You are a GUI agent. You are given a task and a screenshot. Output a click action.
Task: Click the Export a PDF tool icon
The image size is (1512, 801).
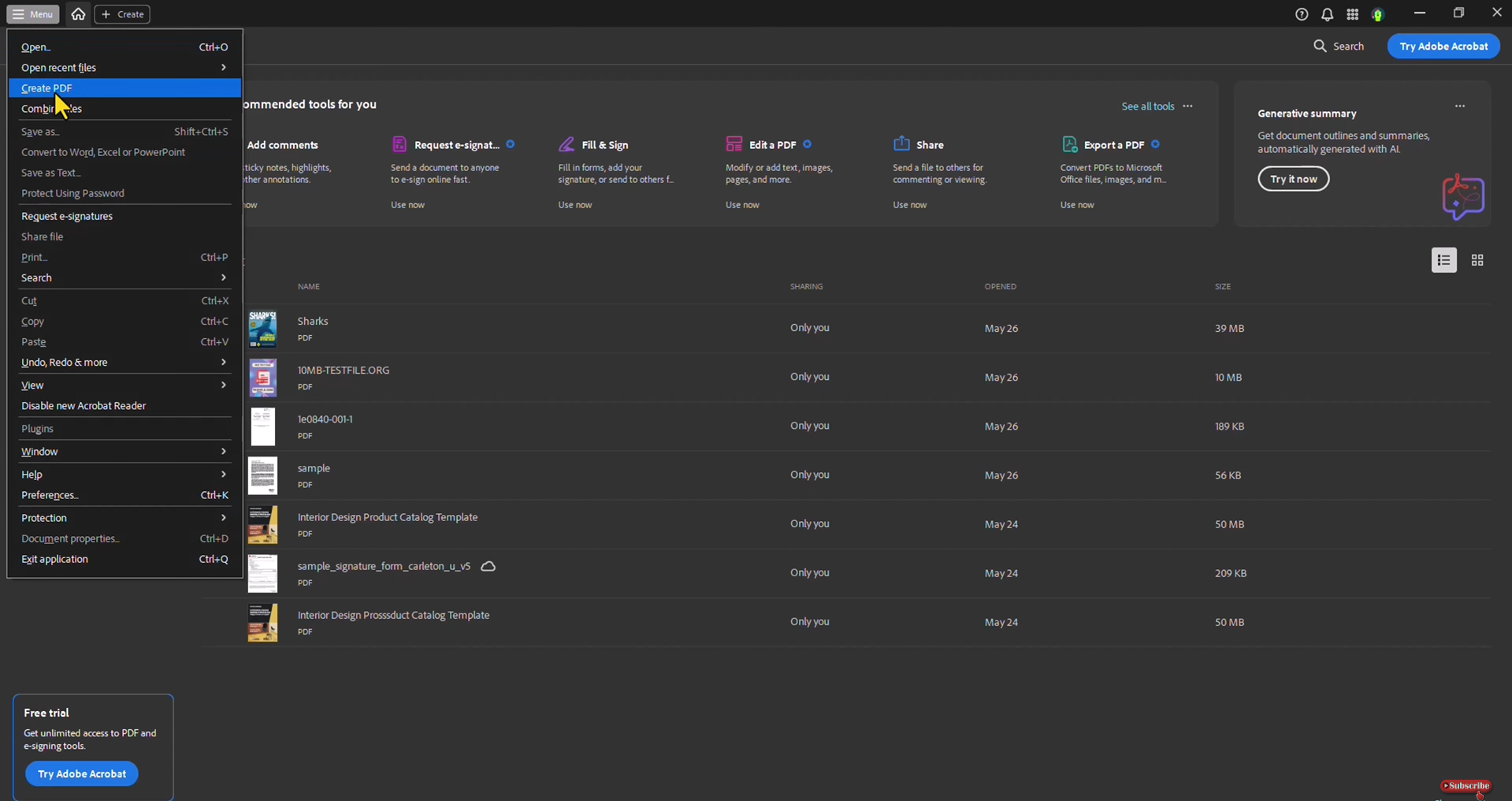(x=1069, y=144)
